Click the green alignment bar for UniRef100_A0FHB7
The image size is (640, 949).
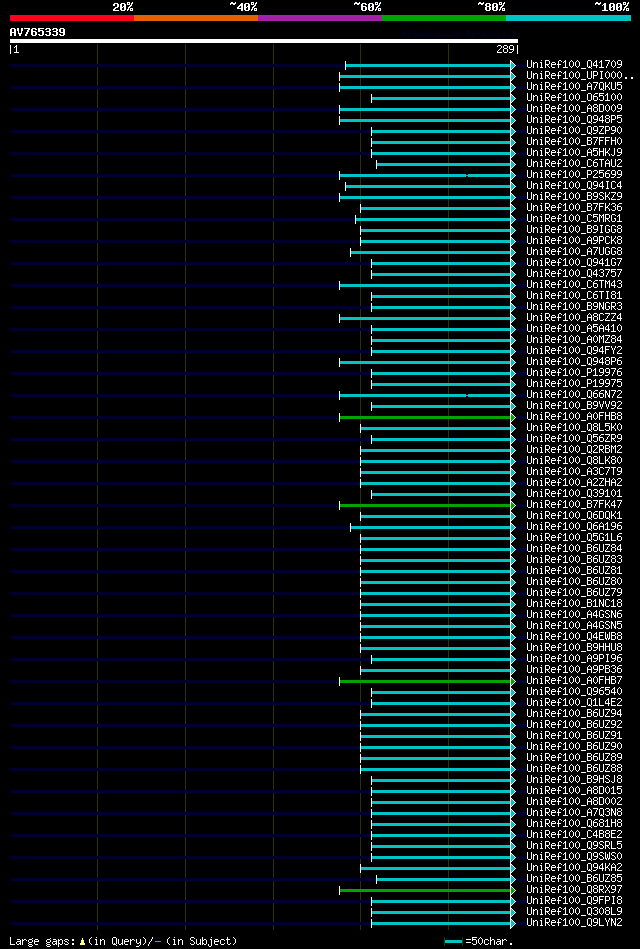[x=427, y=681]
